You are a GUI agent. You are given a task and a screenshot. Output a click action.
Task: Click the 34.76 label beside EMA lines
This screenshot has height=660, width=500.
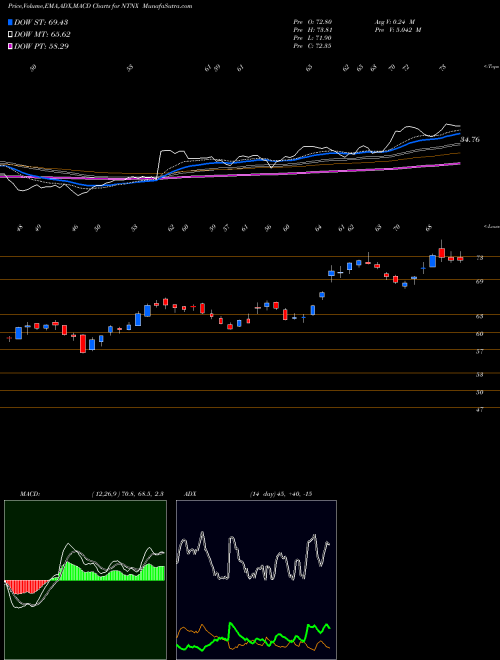coord(470,139)
